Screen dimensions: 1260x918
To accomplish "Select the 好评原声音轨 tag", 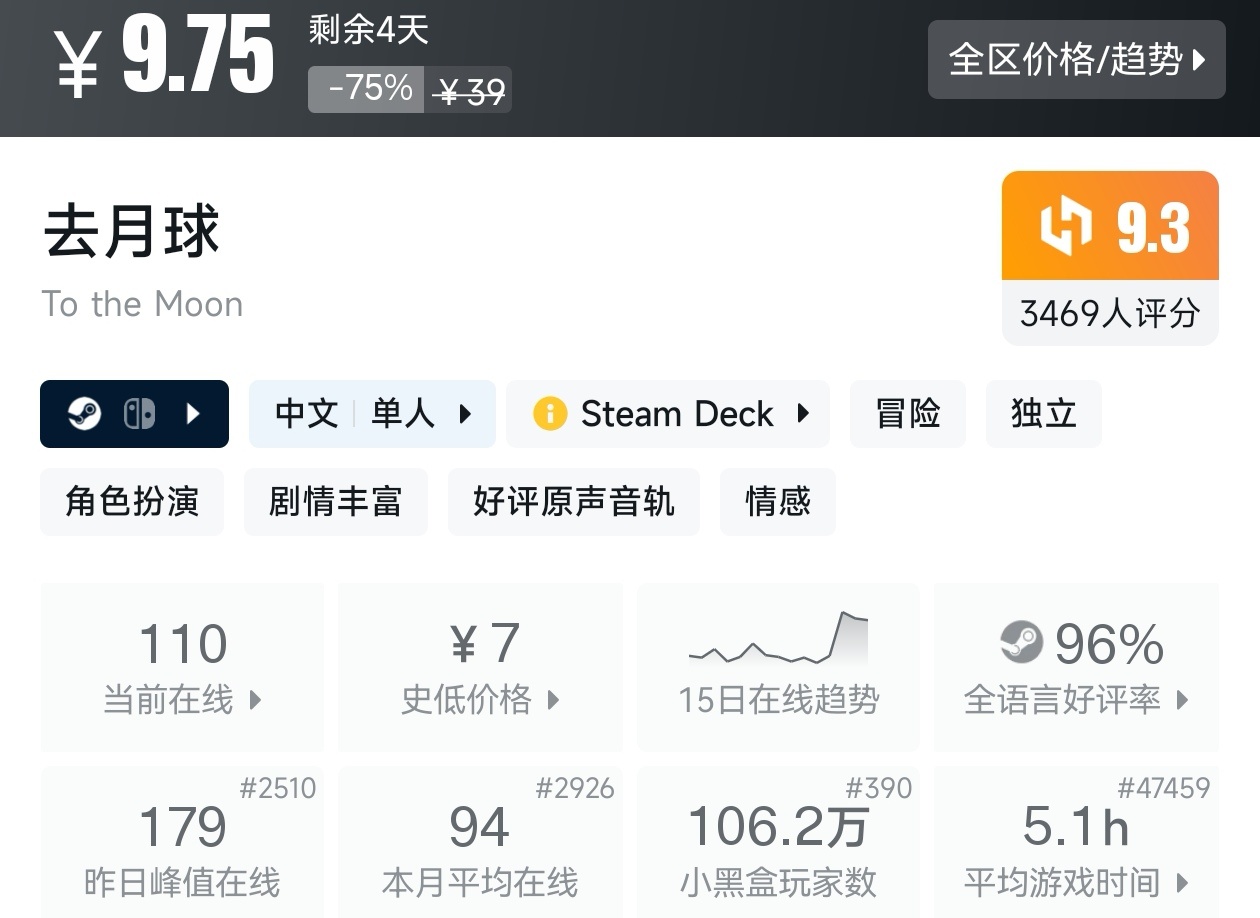I will coord(573,501).
